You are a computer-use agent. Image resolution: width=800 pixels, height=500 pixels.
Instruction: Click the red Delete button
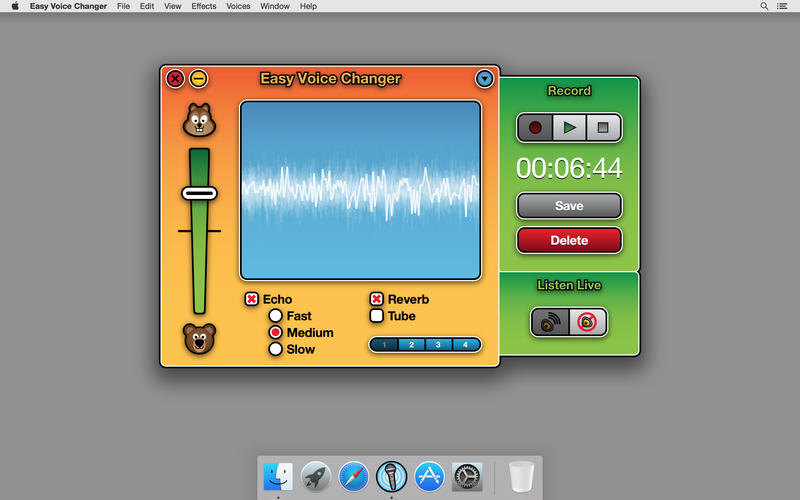(569, 240)
